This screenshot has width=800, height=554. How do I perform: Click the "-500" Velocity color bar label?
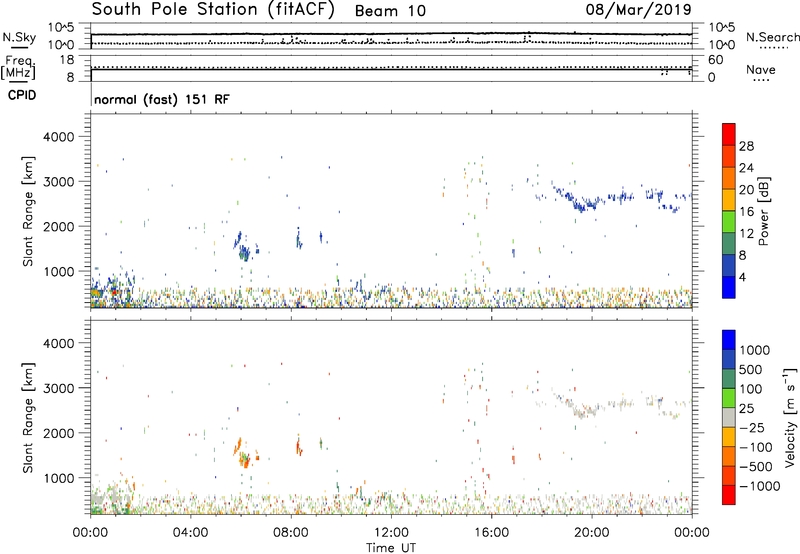[x=756, y=466]
